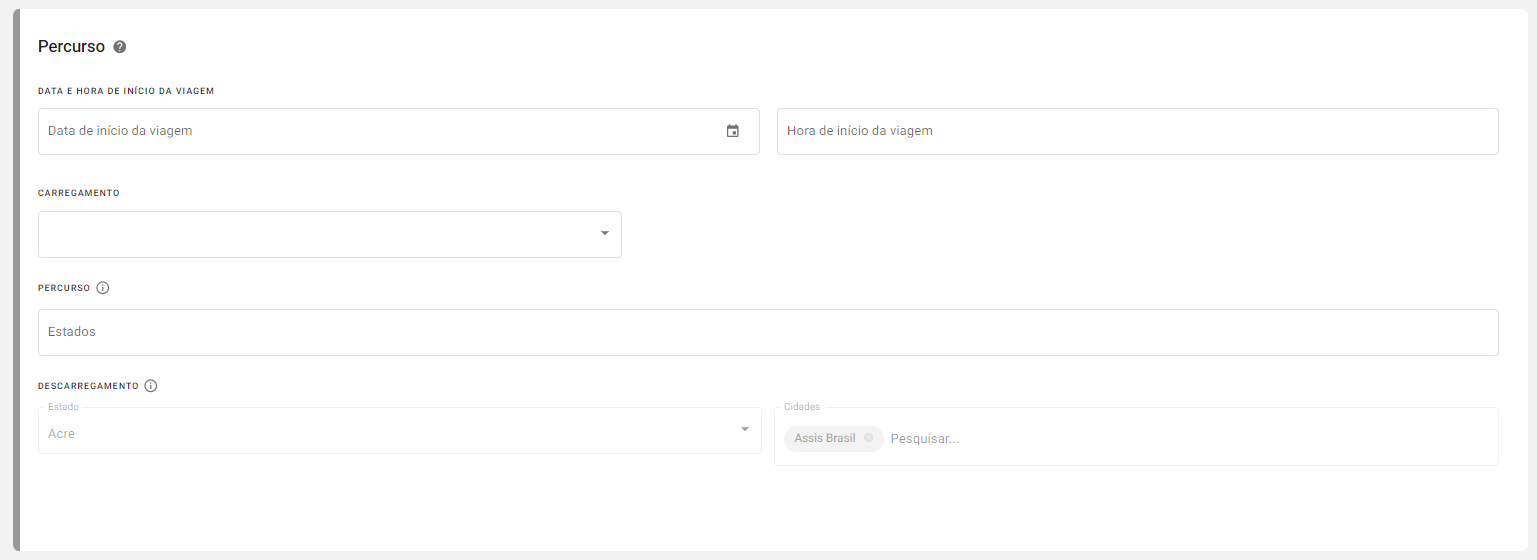1537x560 pixels.
Task: Focus the Hora de início da viagem field
Action: [x=1136, y=131]
